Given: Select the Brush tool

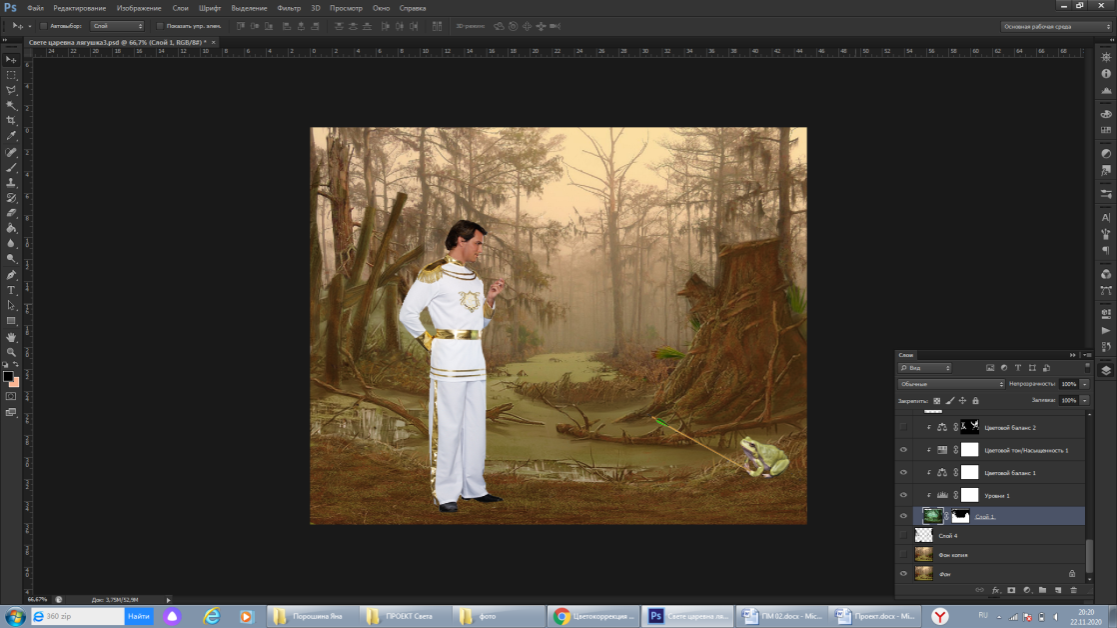Looking at the screenshot, I should pyautogui.click(x=11, y=167).
